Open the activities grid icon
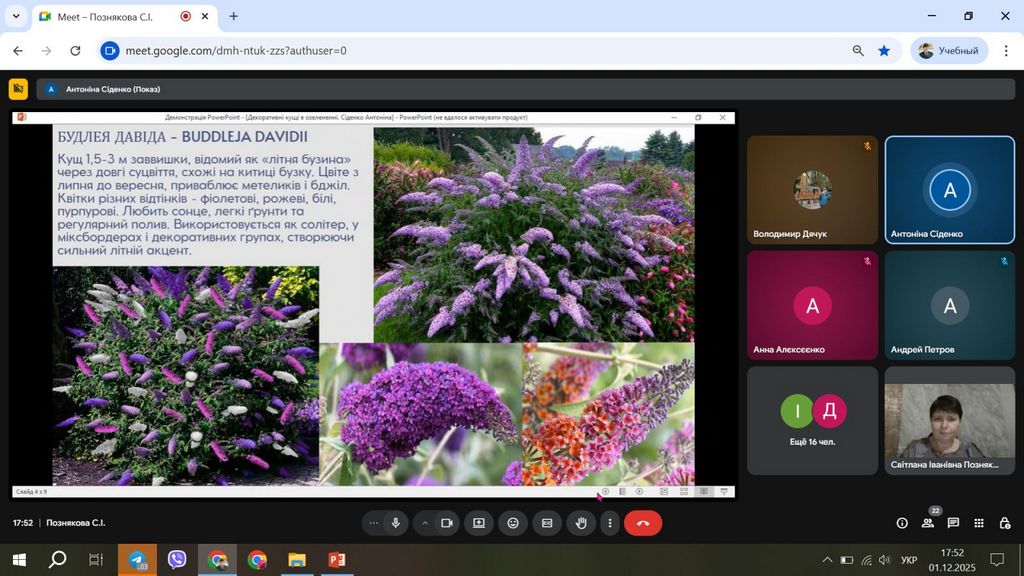 tap(979, 523)
